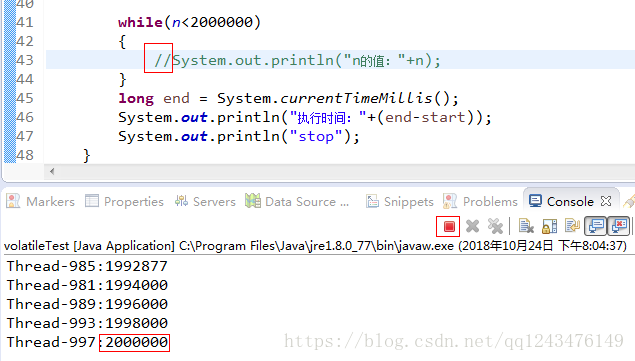Click the 执行时间 println line

pos(305,117)
